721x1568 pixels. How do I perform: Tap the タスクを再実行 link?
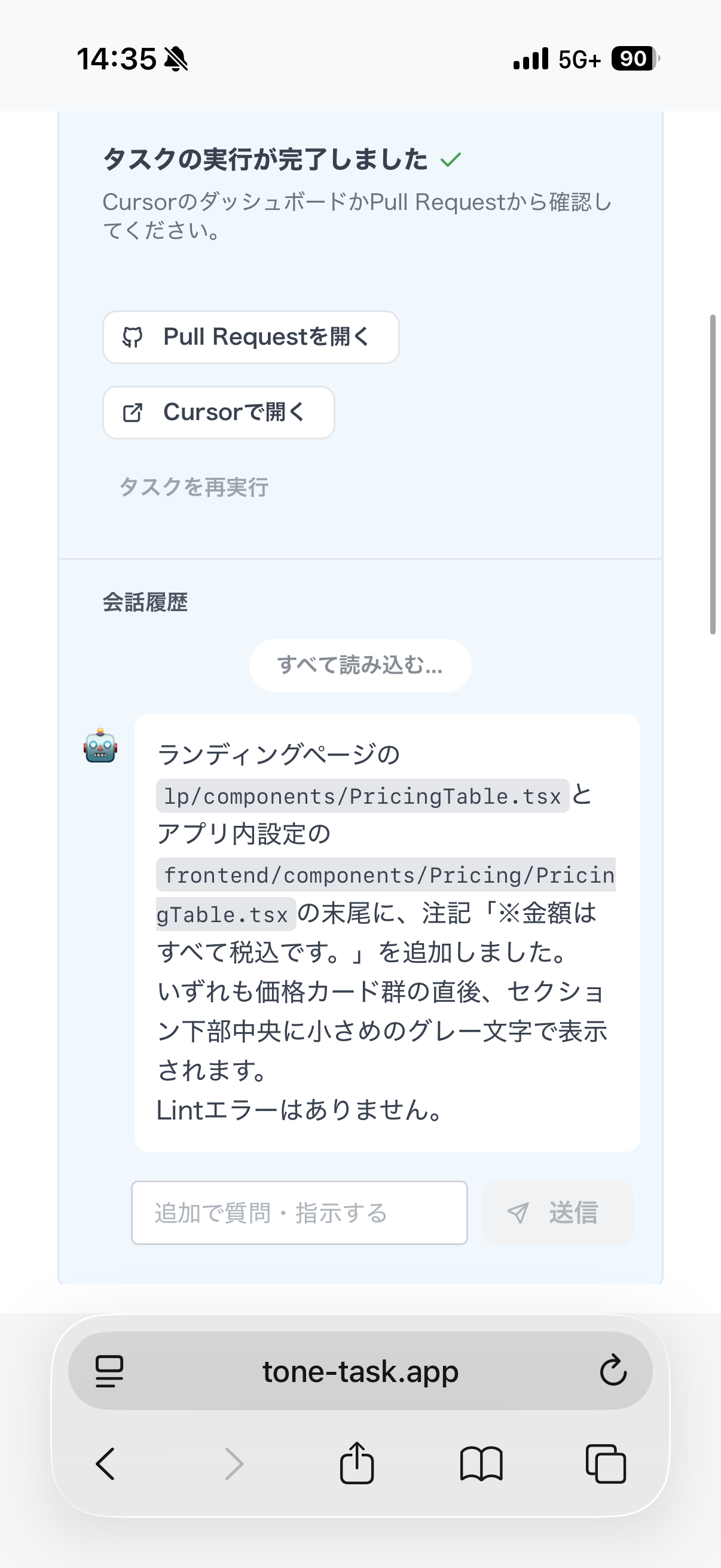[x=194, y=487]
